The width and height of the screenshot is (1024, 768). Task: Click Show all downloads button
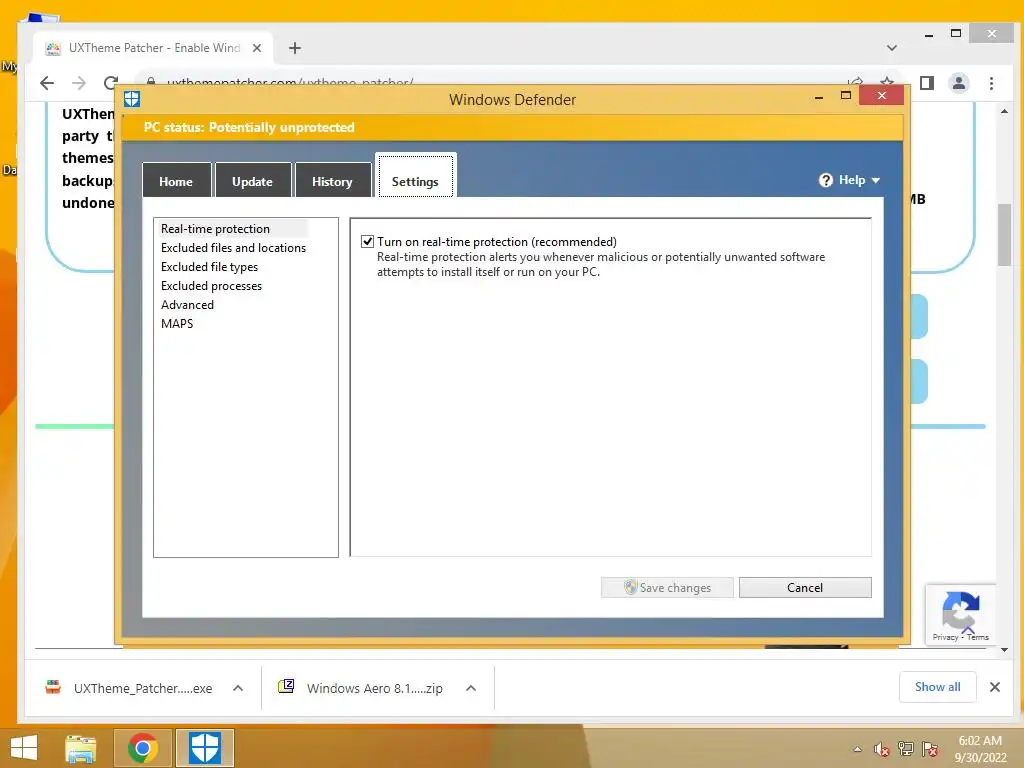click(937, 686)
